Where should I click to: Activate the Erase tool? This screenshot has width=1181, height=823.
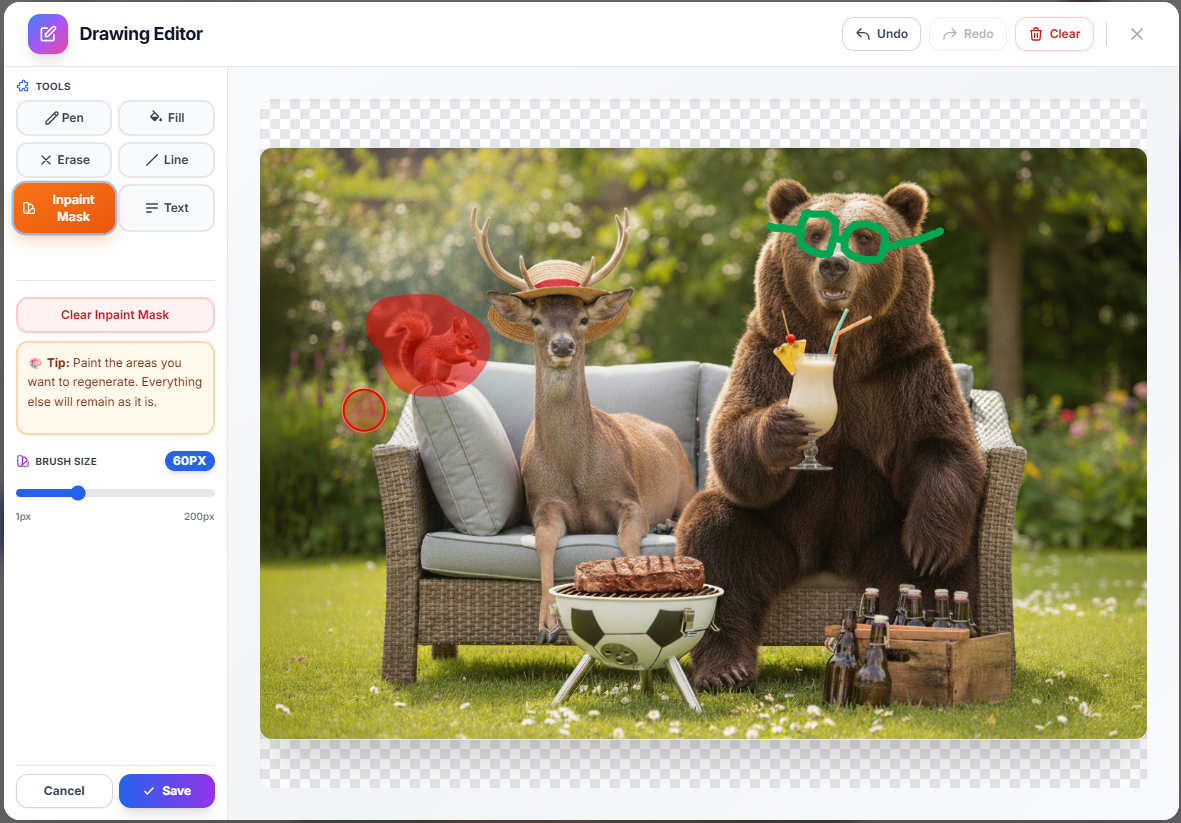[x=63, y=159]
